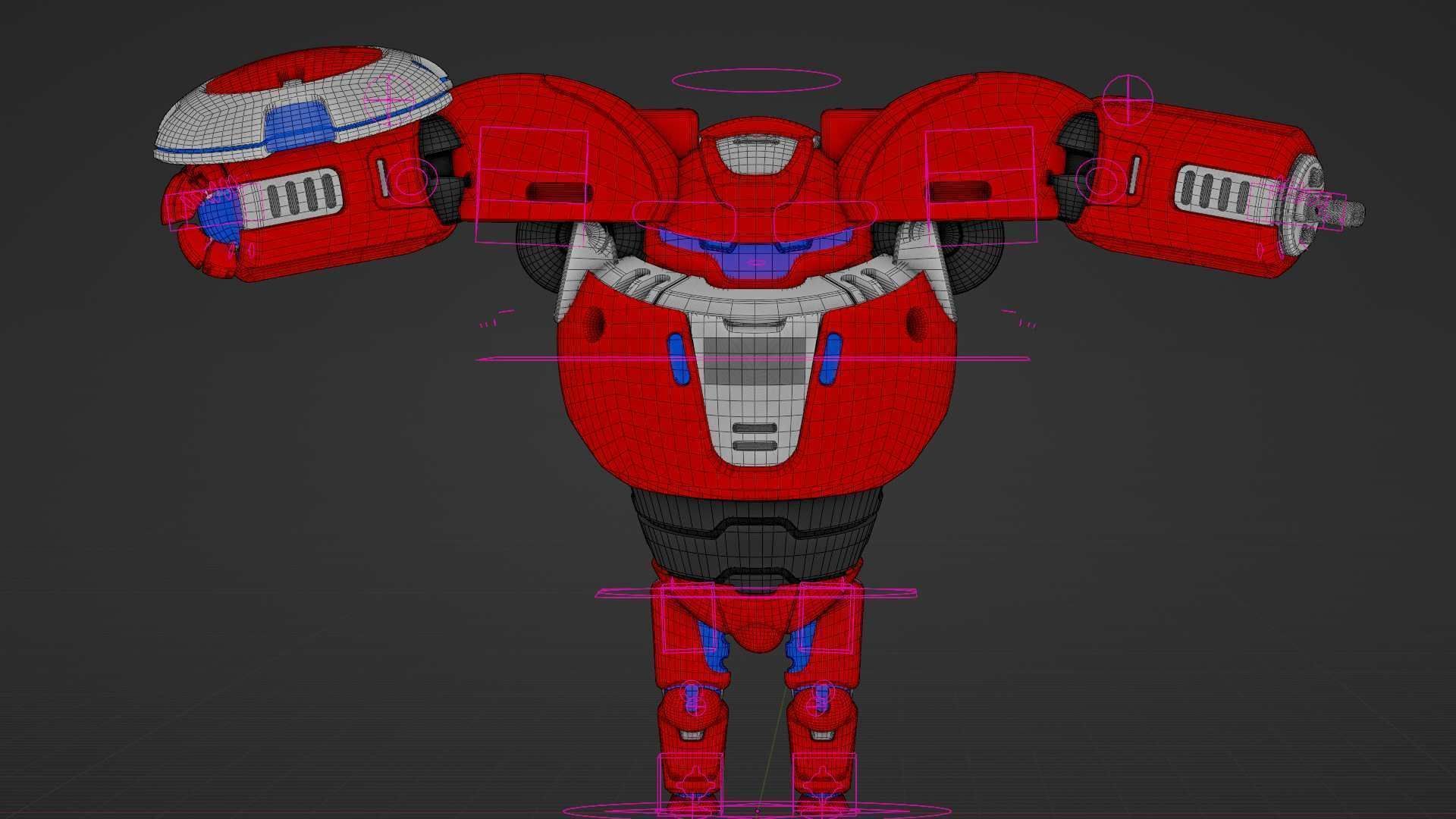
Task: Select the round dimple on the torso's disc-arm side
Action: coord(595,324)
